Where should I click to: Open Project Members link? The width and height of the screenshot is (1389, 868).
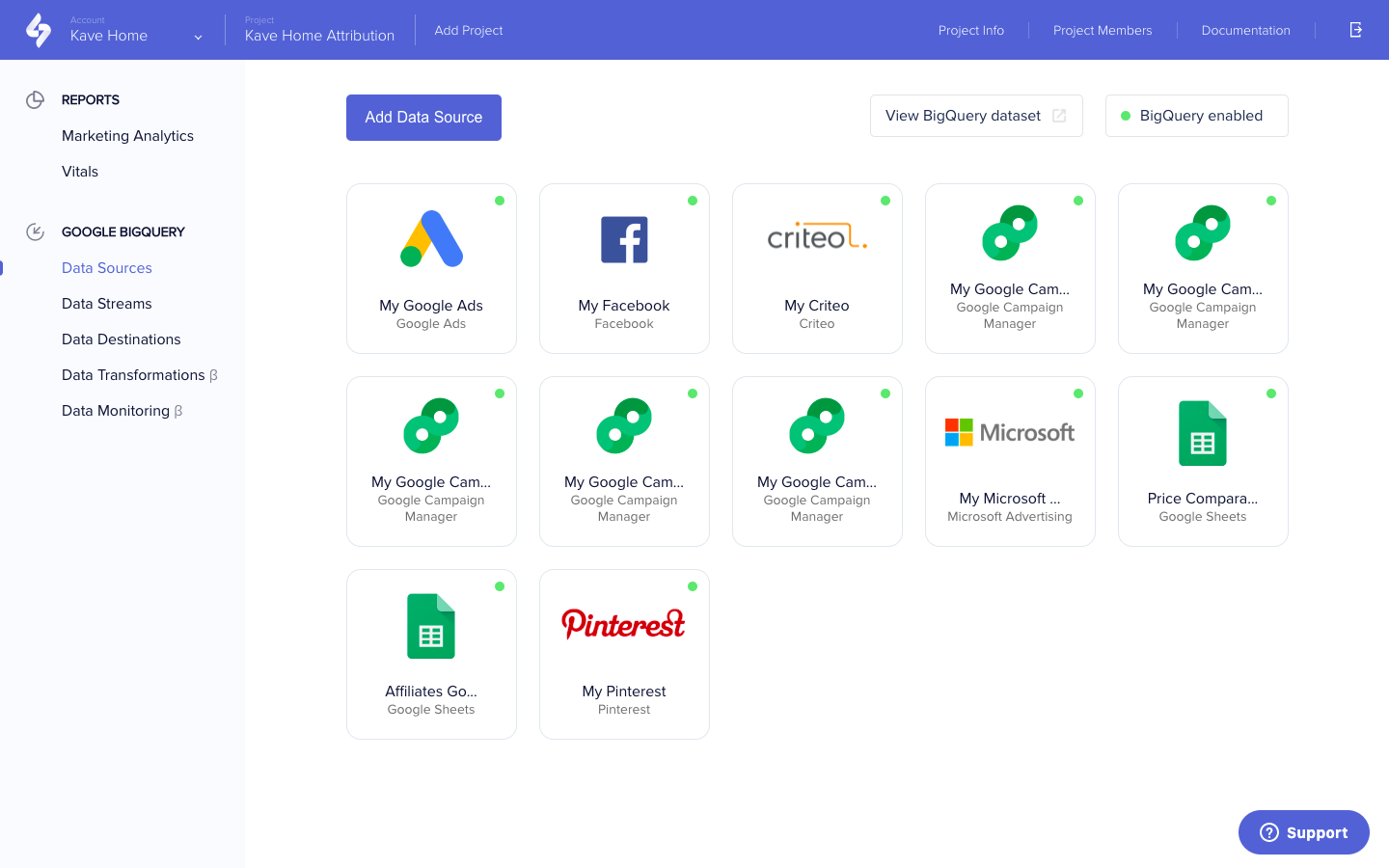click(x=1103, y=30)
